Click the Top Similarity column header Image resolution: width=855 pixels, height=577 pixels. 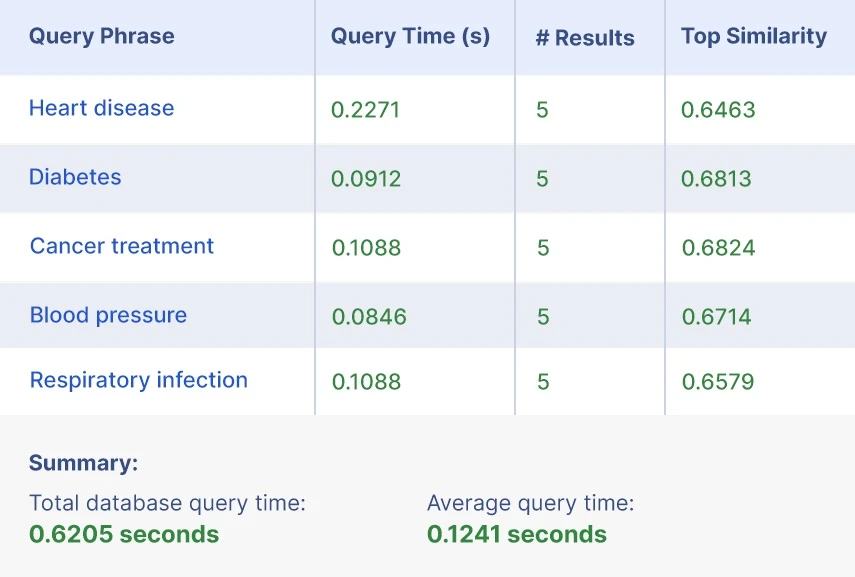coord(753,37)
